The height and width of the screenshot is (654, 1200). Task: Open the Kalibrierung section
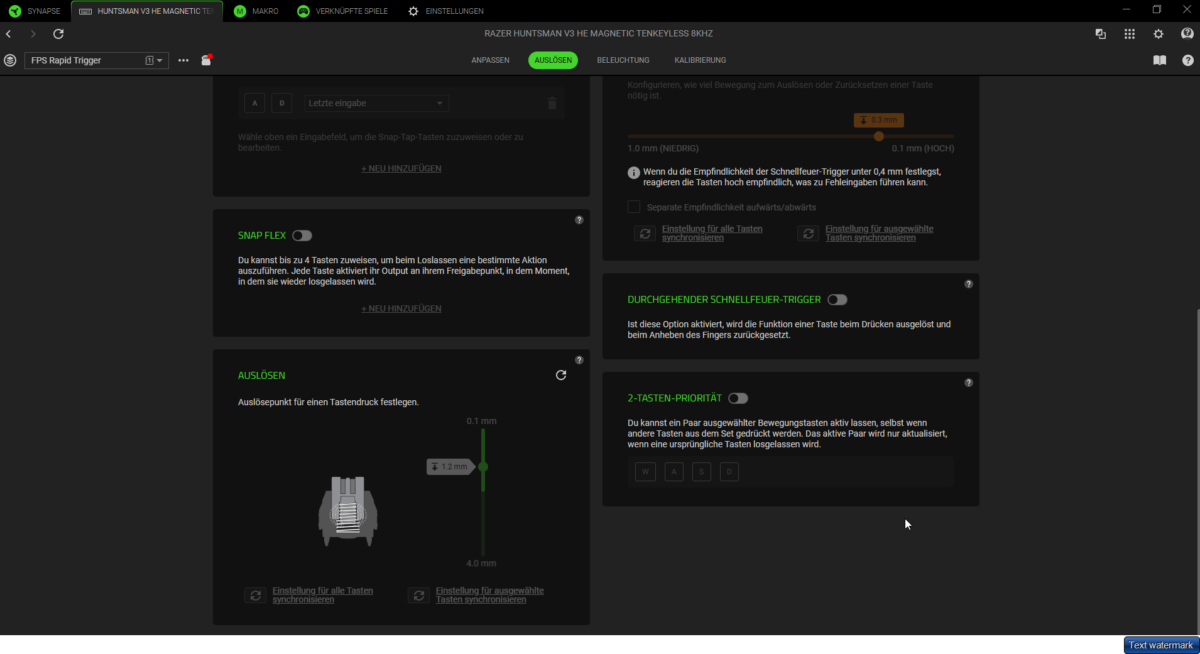point(700,60)
